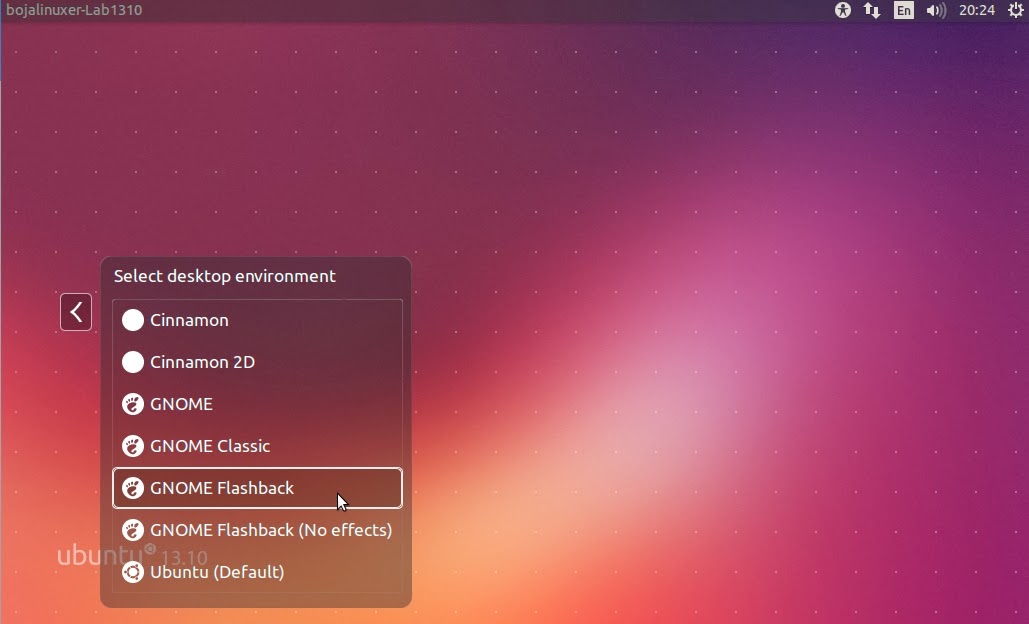Choose GNOME Flashback (No effects)
This screenshot has height=624, width=1029.
(257, 530)
